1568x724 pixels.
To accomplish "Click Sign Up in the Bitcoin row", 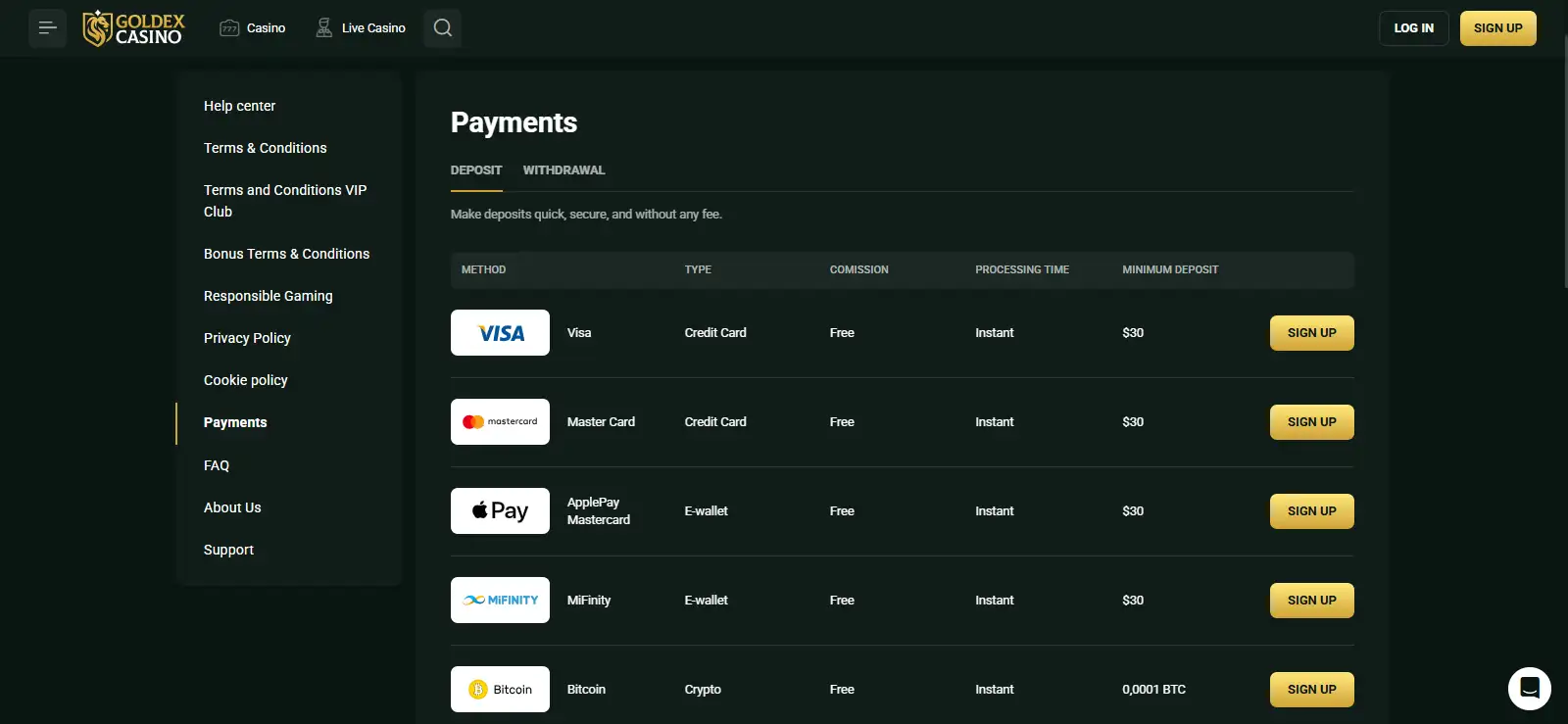I will coord(1311,690).
